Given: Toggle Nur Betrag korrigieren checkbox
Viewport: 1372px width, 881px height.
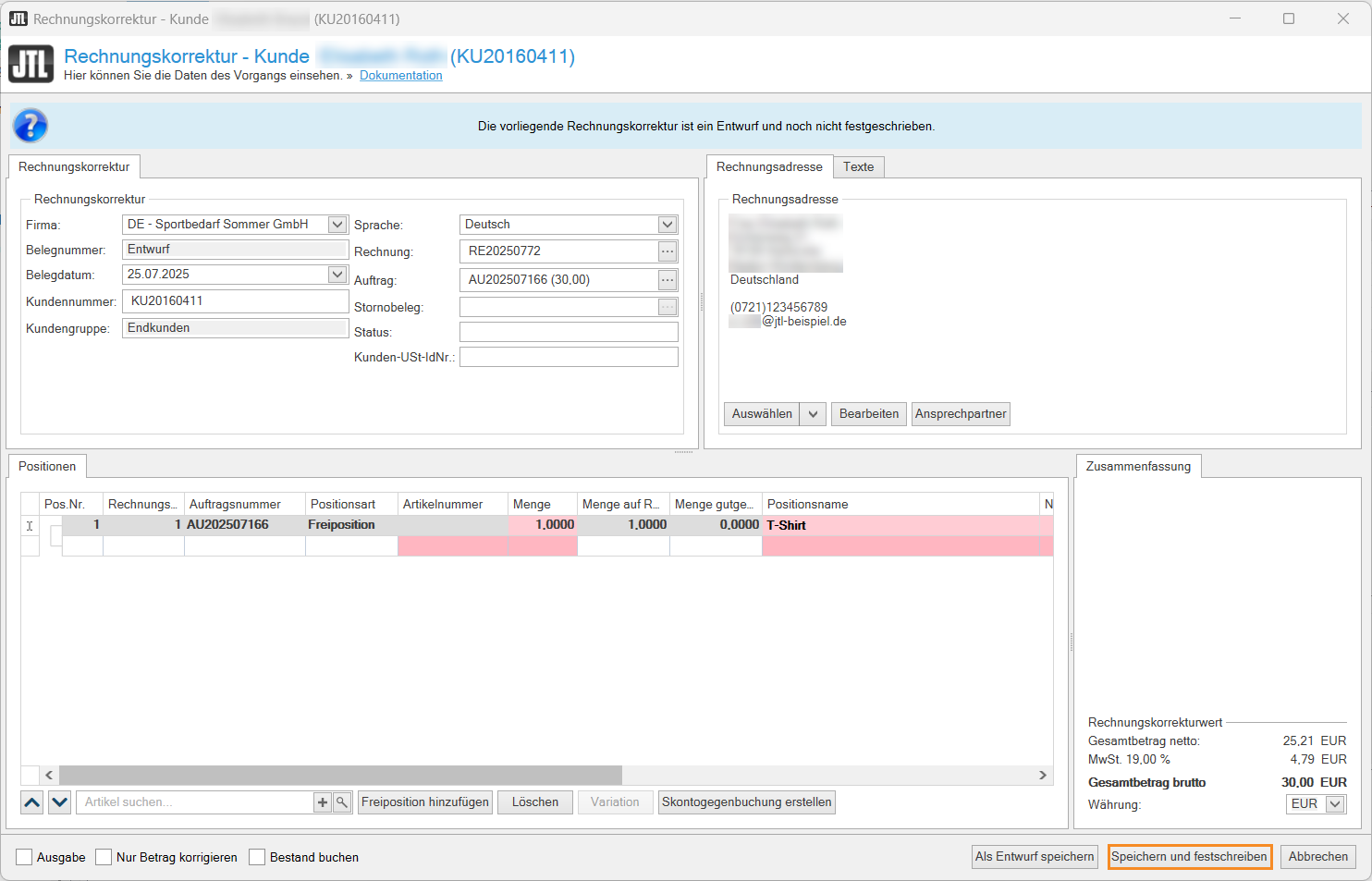Looking at the screenshot, I should pos(104,857).
